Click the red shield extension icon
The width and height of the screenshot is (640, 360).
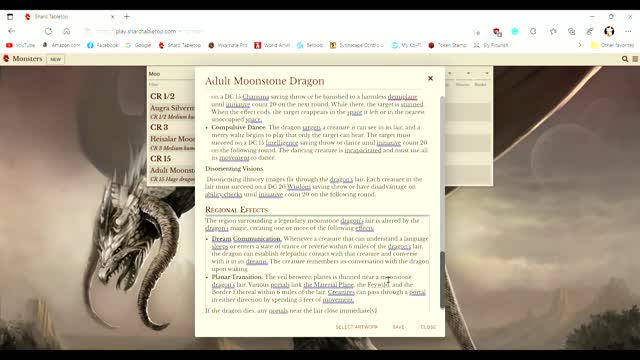(497, 31)
